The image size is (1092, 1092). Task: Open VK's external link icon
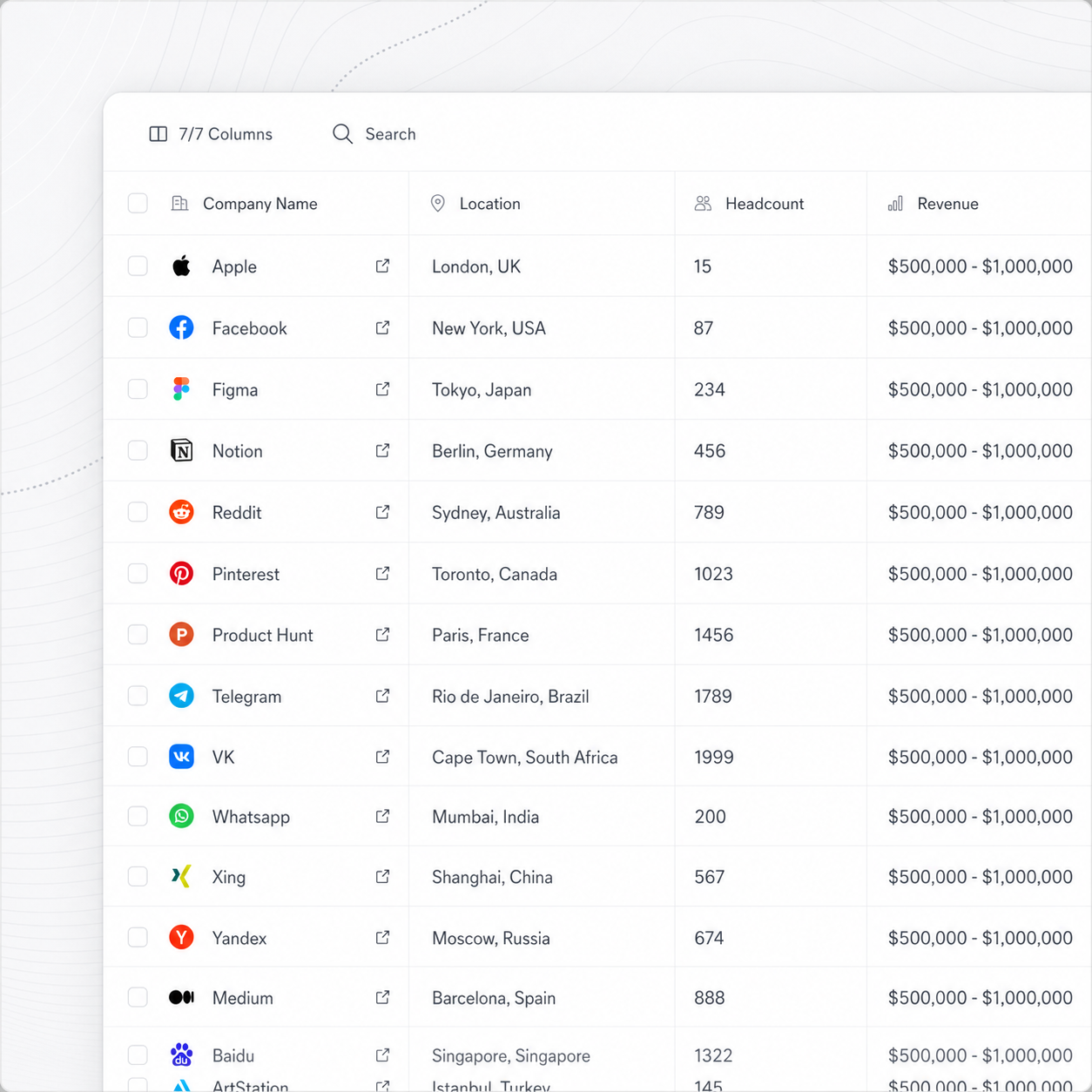[x=382, y=757]
